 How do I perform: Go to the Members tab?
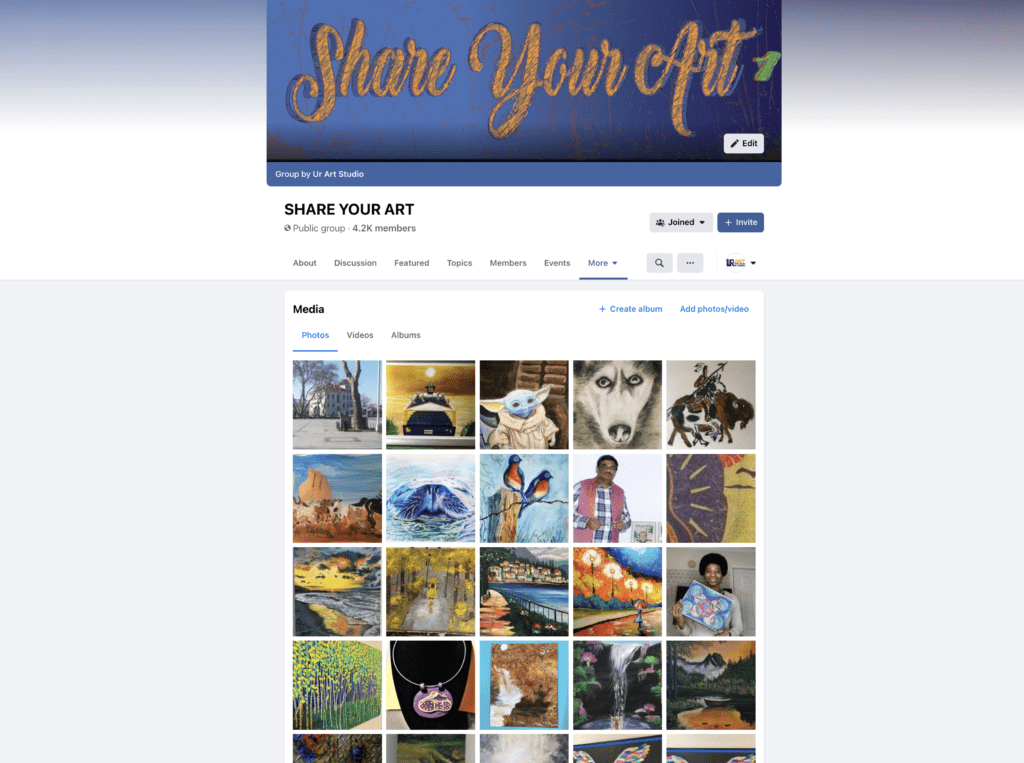click(x=507, y=263)
